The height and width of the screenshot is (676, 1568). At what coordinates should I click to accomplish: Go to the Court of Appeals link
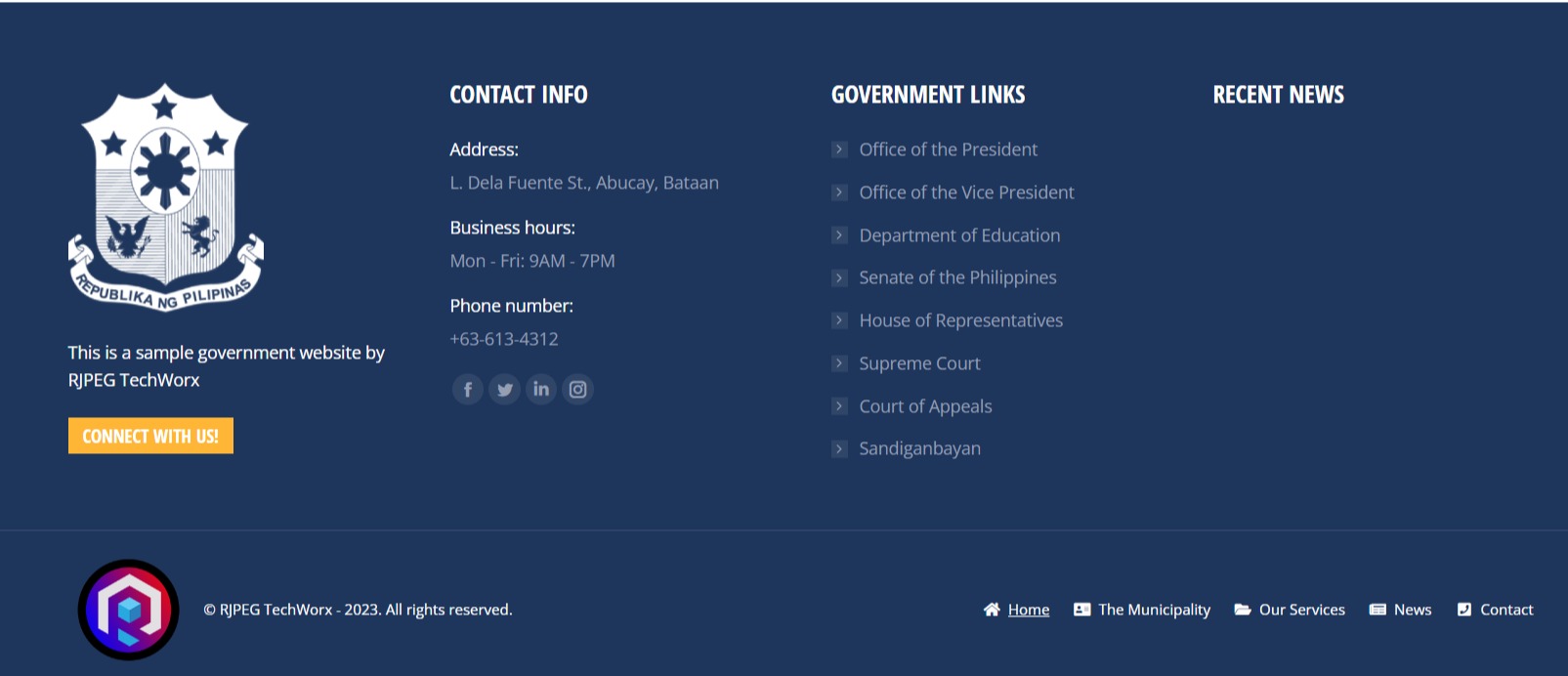click(x=925, y=406)
